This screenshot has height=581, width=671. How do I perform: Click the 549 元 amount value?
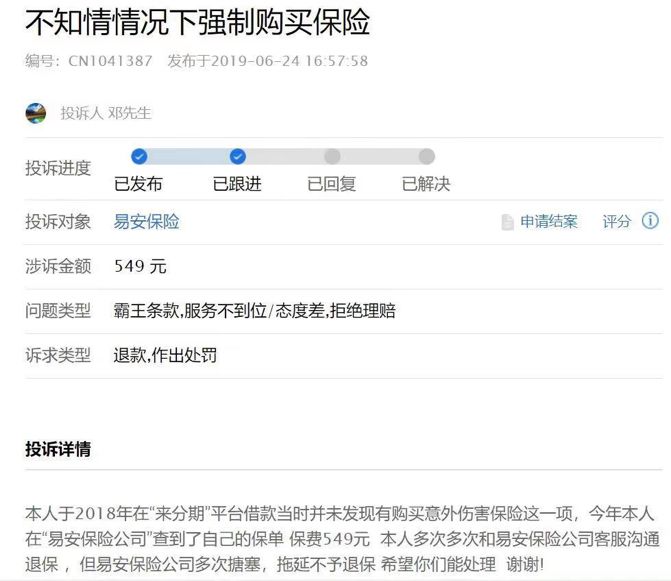pos(141,267)
